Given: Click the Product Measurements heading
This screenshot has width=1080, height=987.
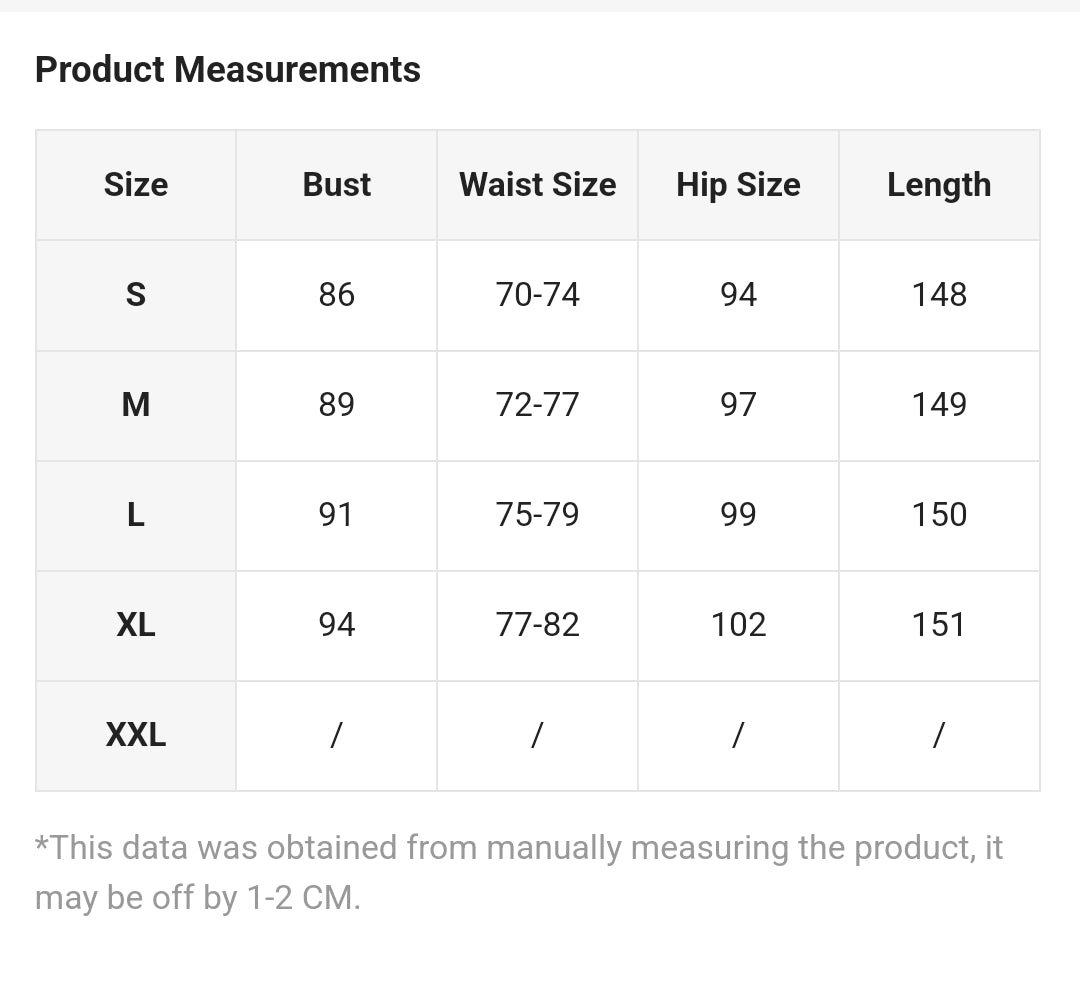Looking at the screenshot, I should point(227,70).
